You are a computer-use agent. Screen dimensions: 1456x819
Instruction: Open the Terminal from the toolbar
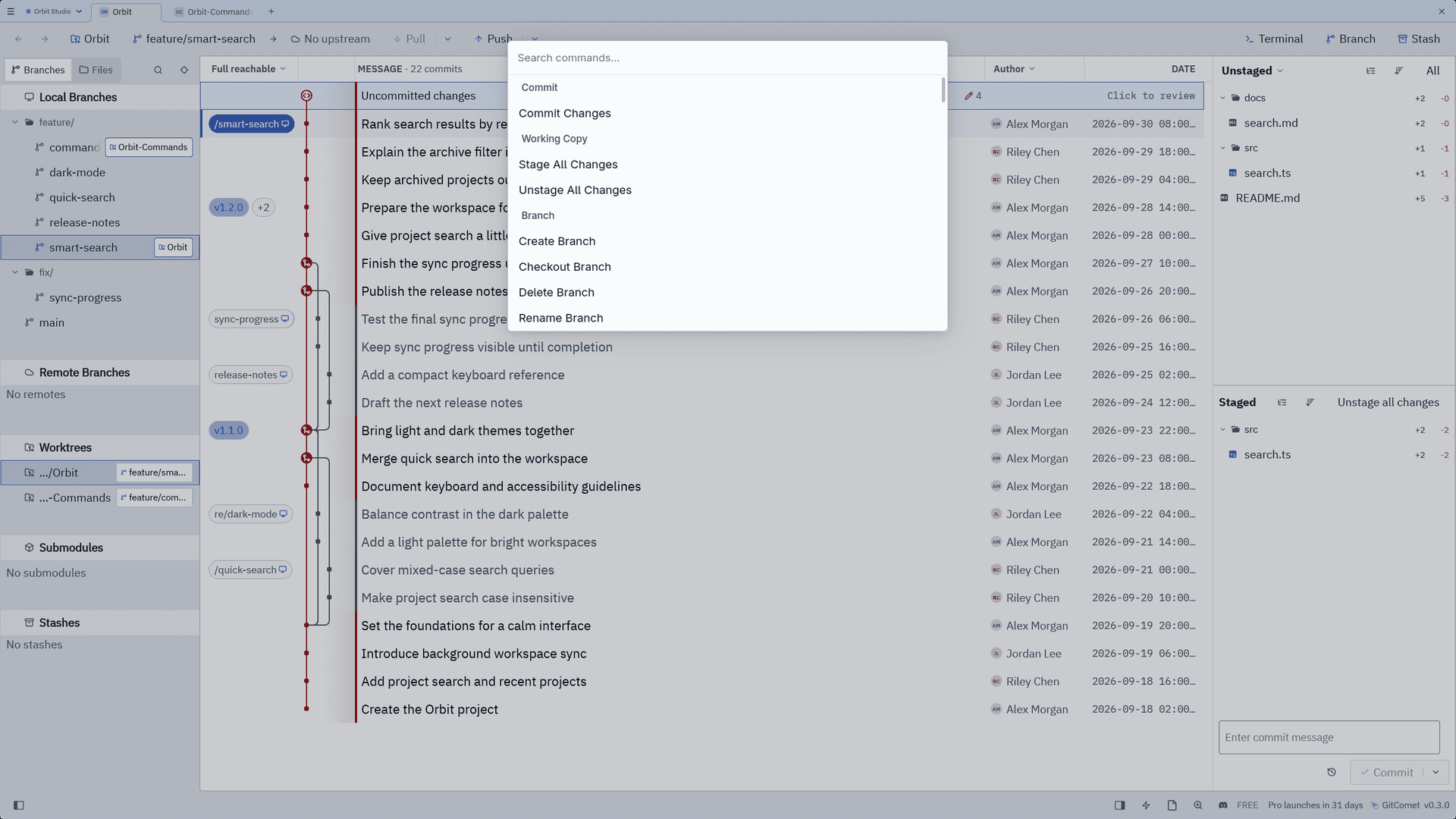pyautogui.click(x=1274, y=39)
